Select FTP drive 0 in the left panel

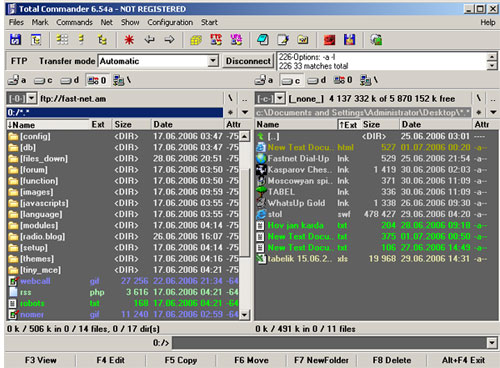pyautogui.click(x=97, y=80)
